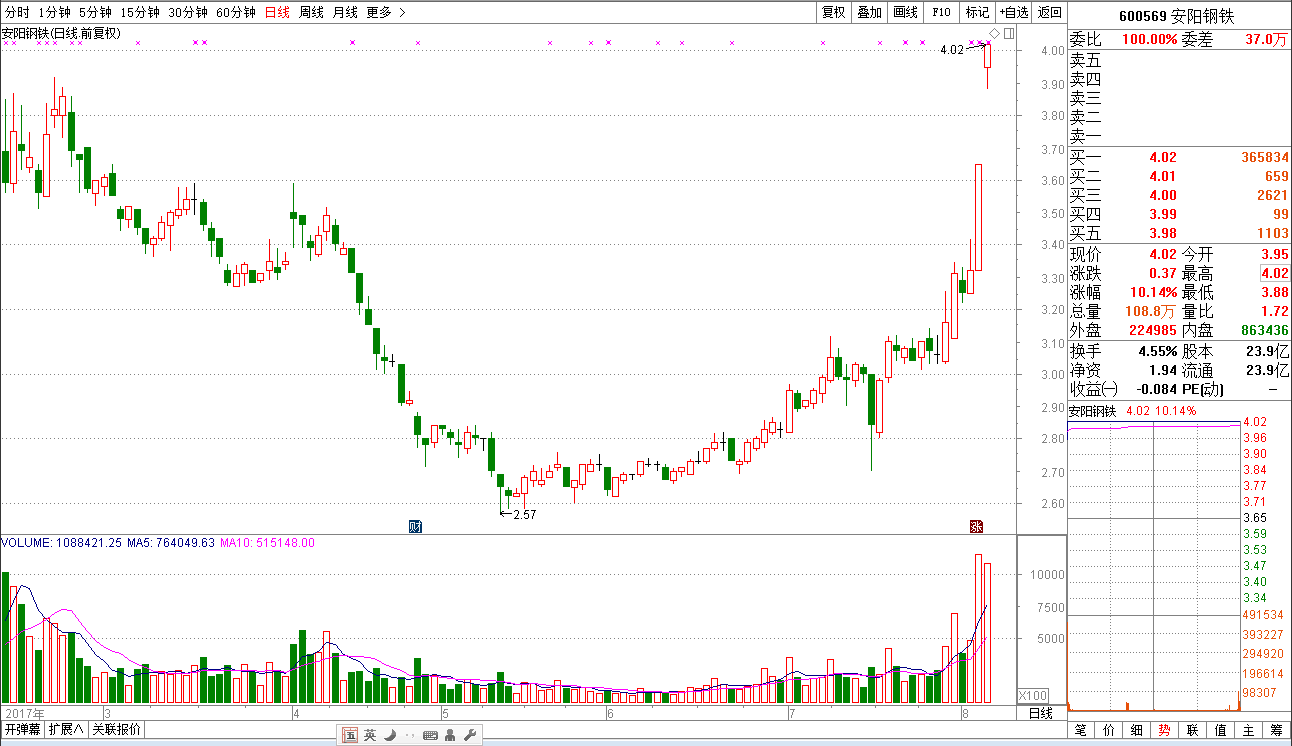Click the 开弹幕 button

pos(23,729)
